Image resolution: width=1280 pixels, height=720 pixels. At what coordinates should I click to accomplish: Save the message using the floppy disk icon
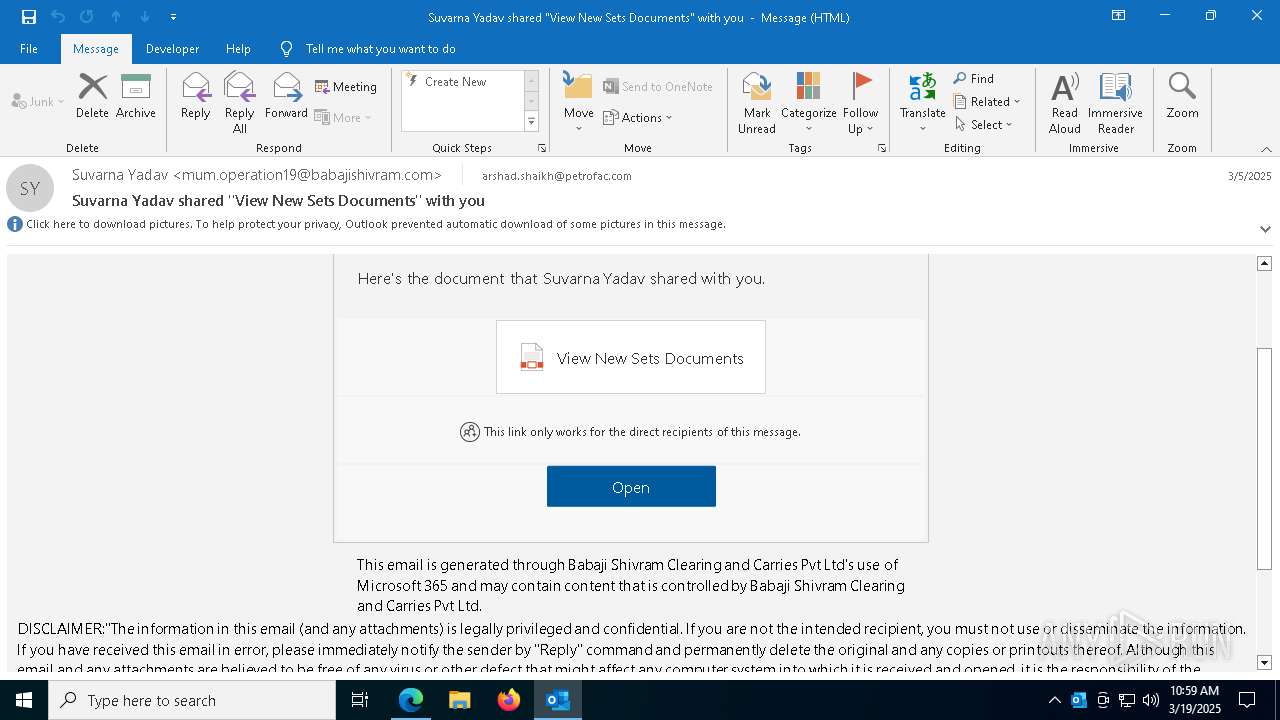(x=29, y=17)
